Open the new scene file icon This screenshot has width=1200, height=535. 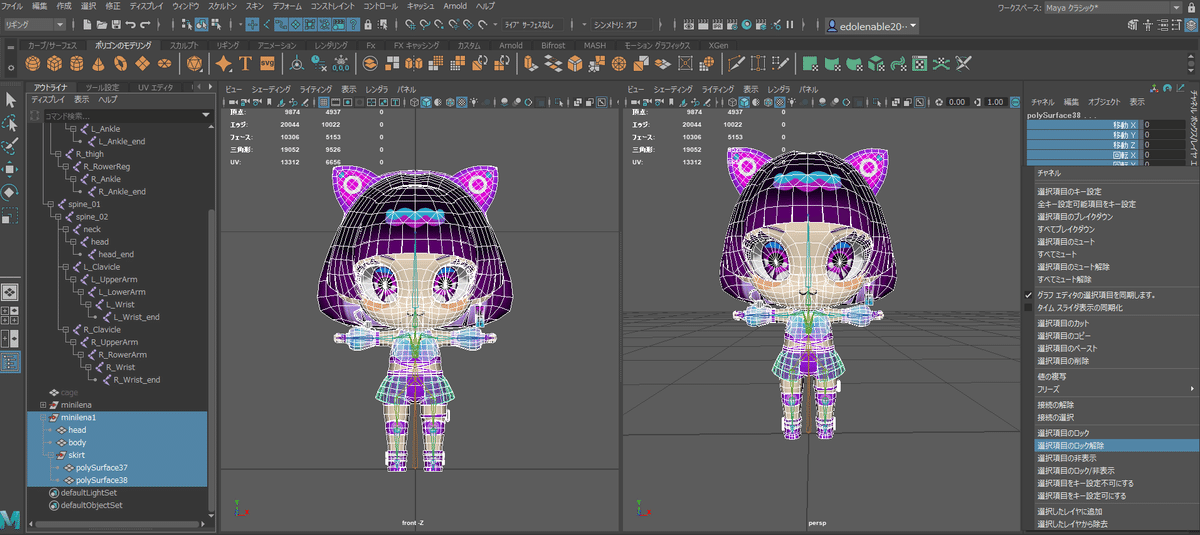tap(87, 23)
